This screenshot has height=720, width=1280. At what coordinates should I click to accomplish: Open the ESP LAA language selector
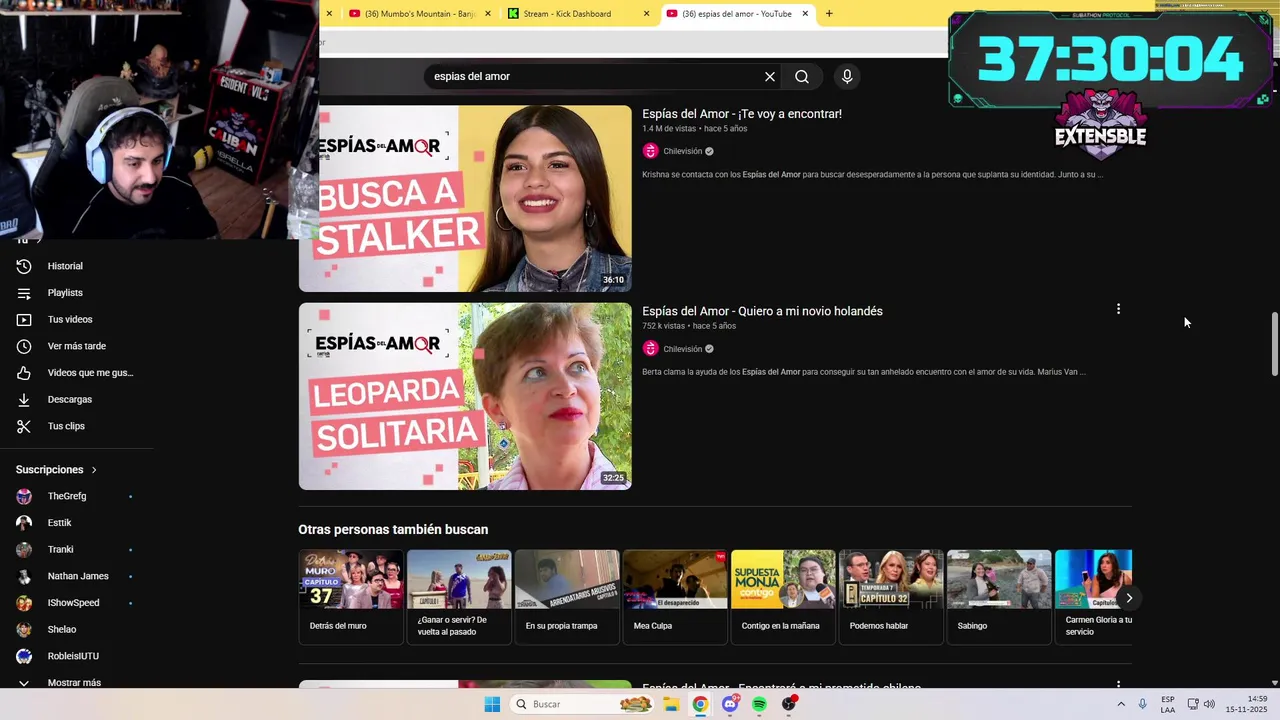tap(1168, 704)
